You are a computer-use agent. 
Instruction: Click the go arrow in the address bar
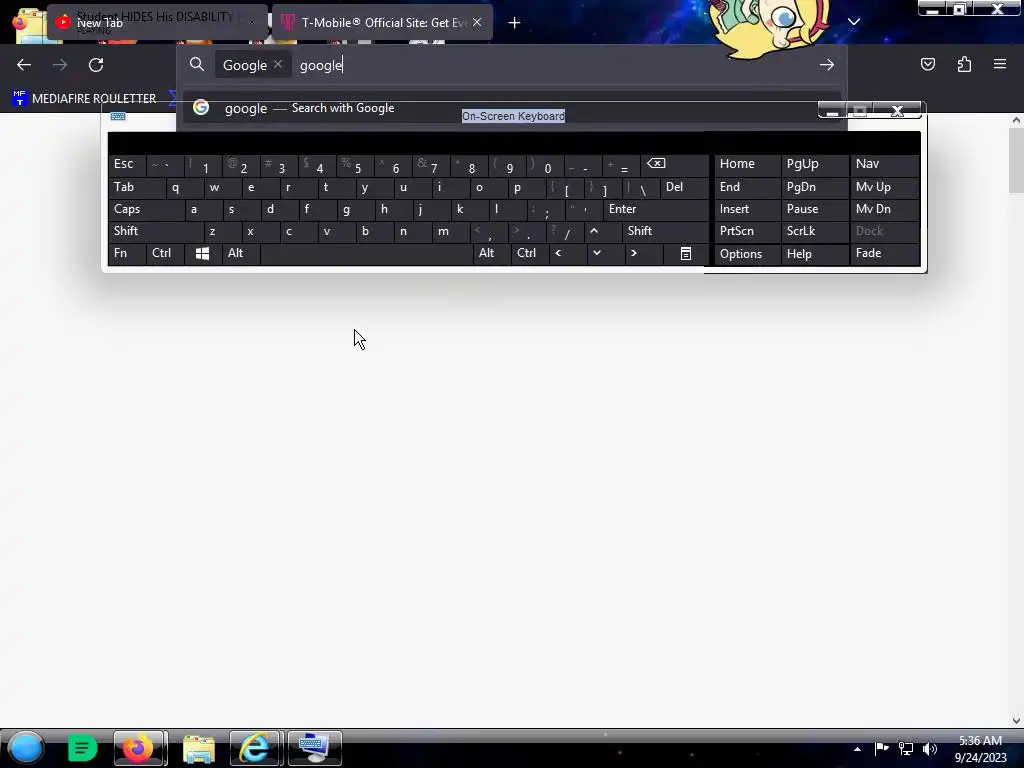(827, 65)
